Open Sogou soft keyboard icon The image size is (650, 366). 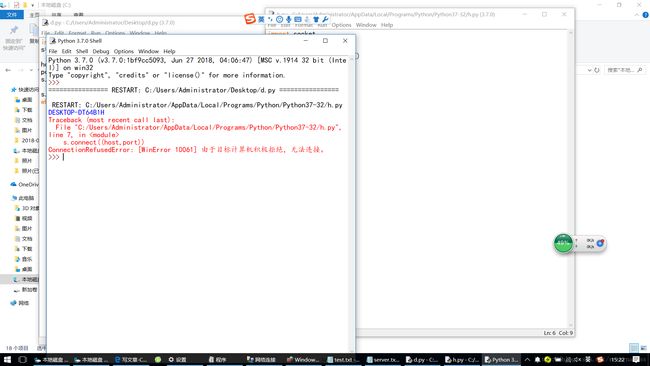click(298, 19)
